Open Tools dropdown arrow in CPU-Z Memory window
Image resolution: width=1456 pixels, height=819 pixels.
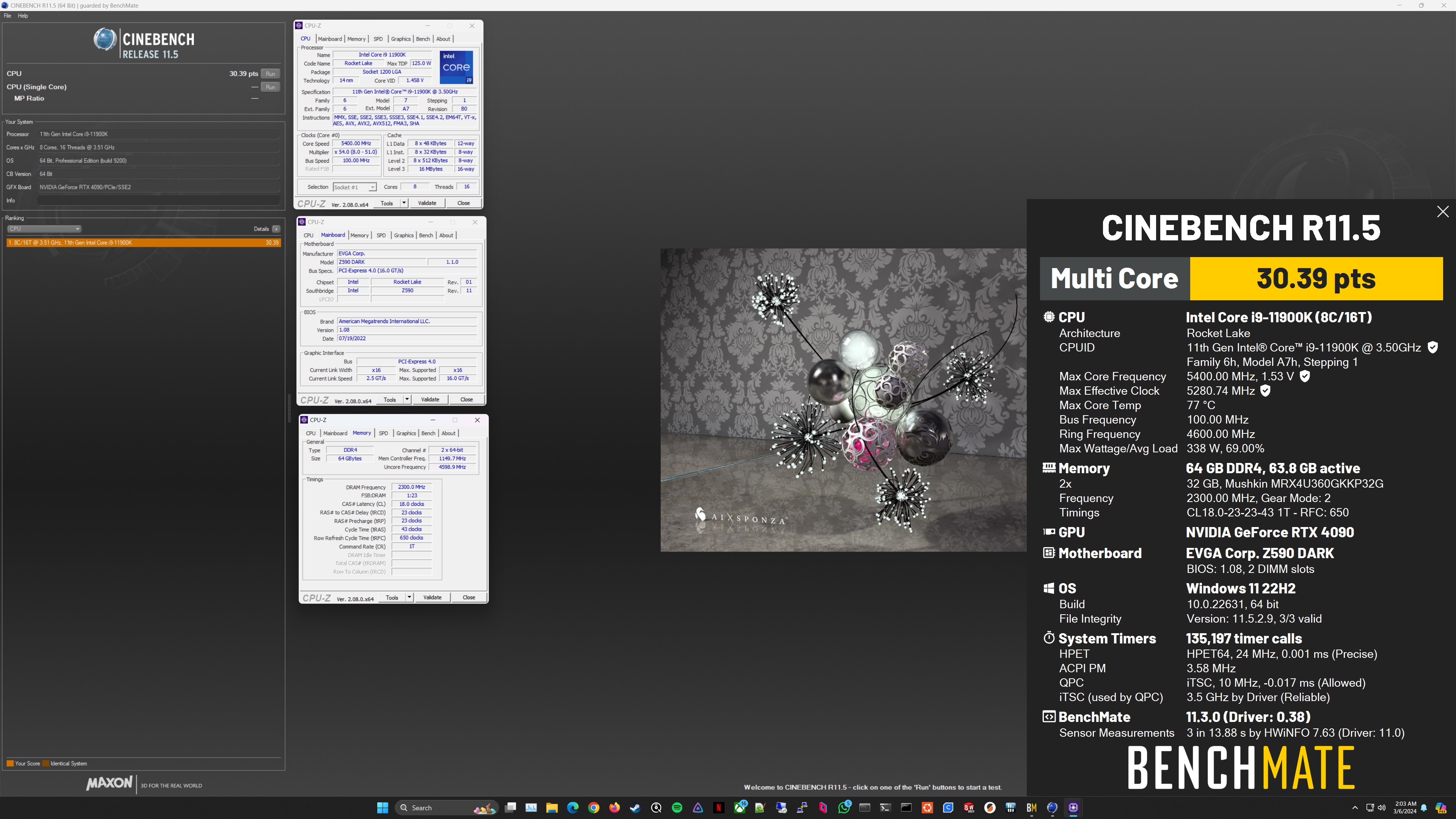tap(409, 598)
